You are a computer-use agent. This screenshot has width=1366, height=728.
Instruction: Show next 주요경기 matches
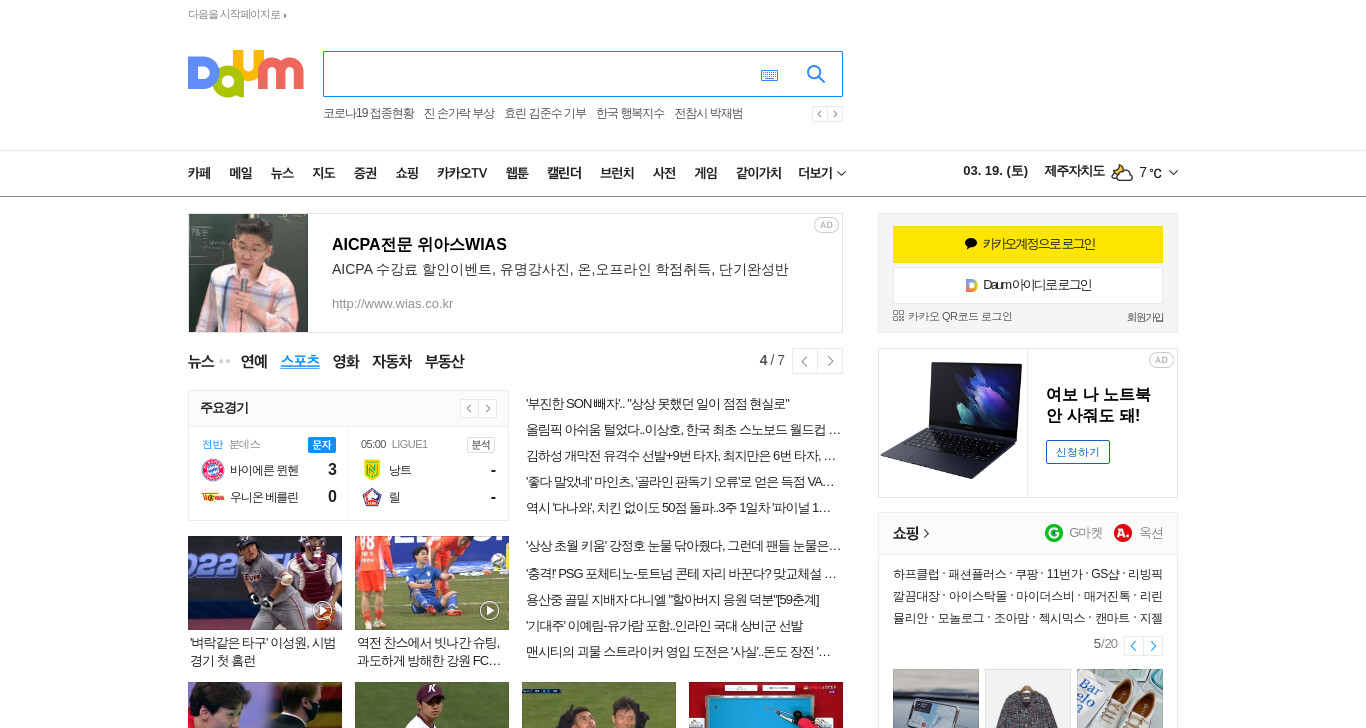tap(488, 408)
